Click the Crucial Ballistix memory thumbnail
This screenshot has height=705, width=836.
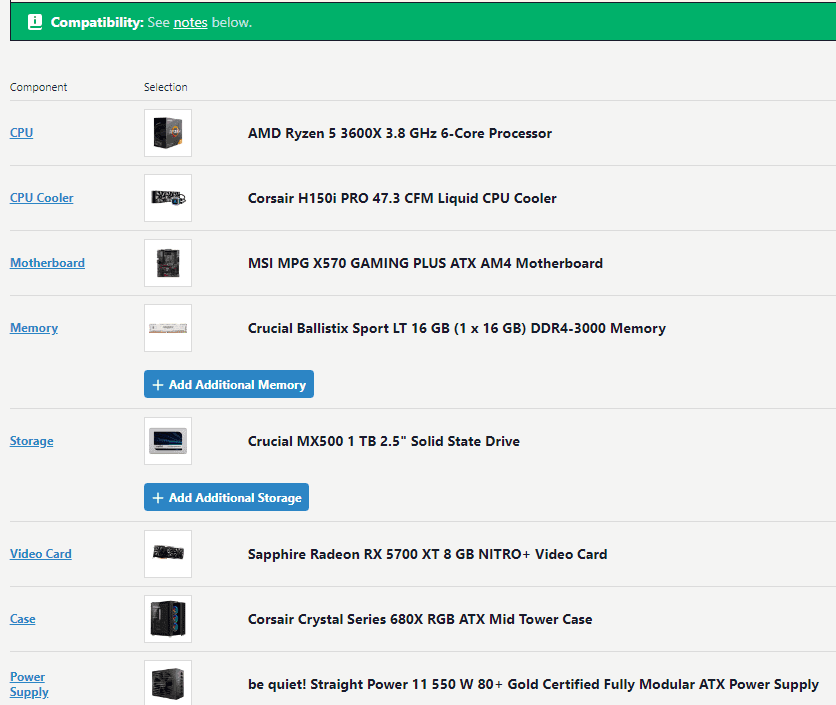tap(168, 328)
